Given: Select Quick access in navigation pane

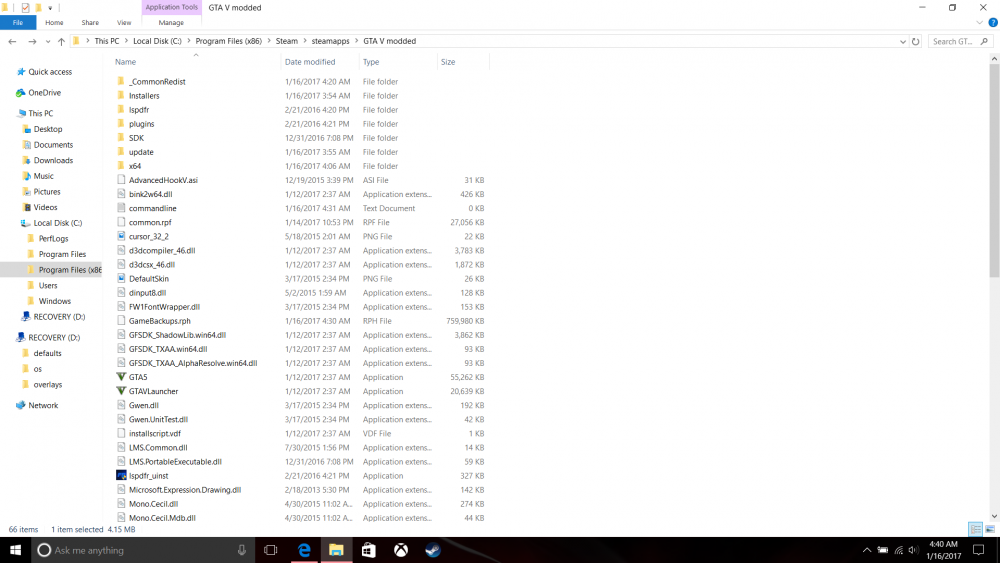Looking at the screenshot, I should 50,72.
